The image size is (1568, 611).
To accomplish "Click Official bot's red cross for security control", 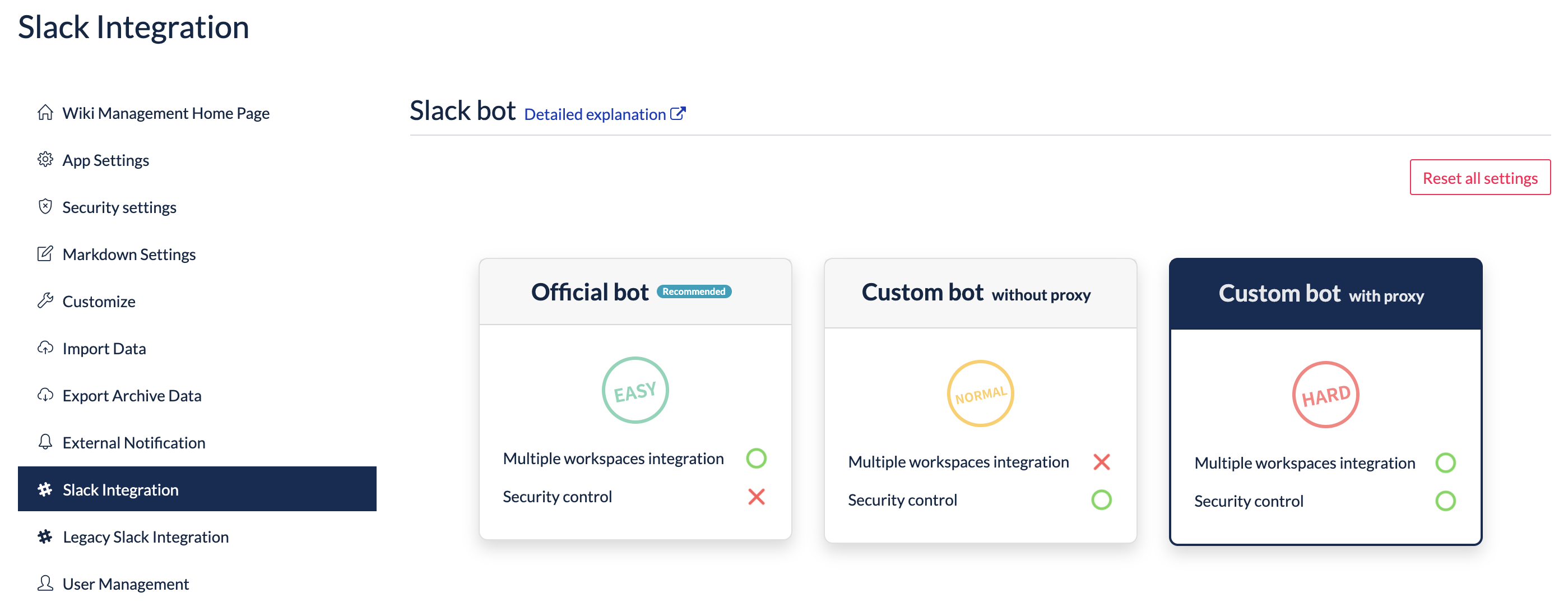I will [x=756, y=497].
